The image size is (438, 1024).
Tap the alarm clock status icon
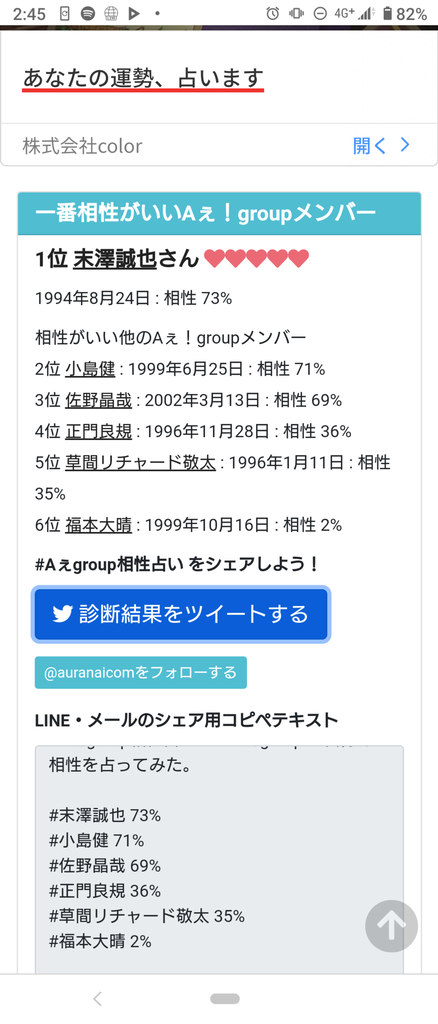pos(273,13)
